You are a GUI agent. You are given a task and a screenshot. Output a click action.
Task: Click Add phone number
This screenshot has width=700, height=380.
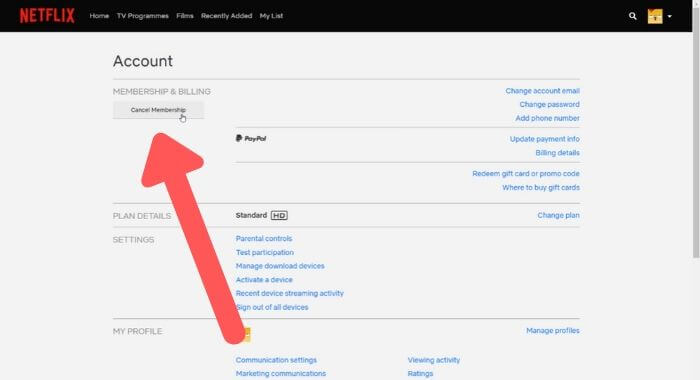click(547, 118)
